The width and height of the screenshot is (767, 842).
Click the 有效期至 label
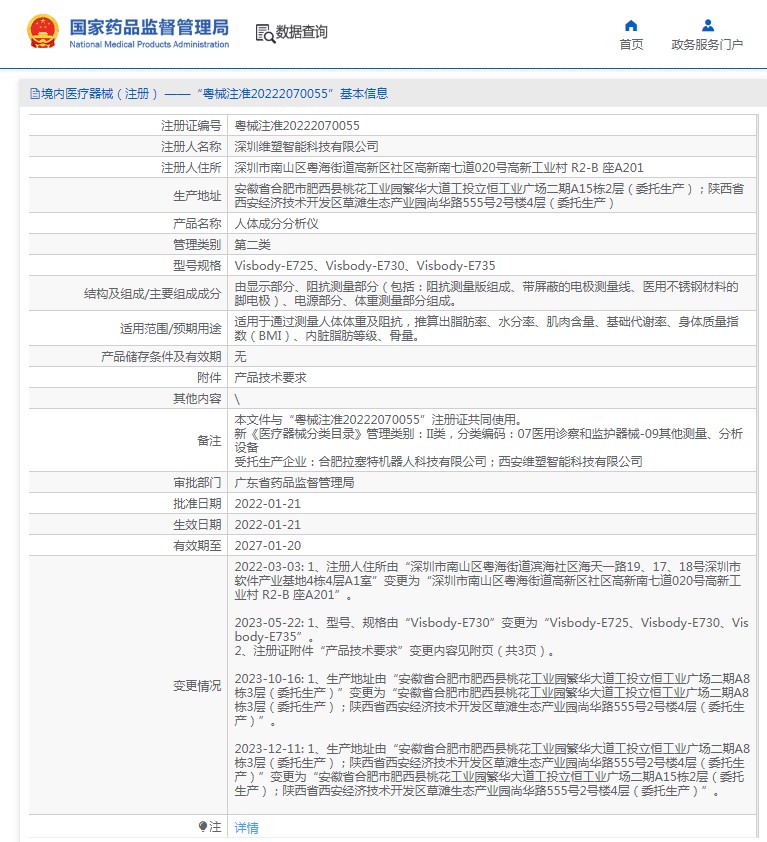pyautogui.click(x=197, y=545)
